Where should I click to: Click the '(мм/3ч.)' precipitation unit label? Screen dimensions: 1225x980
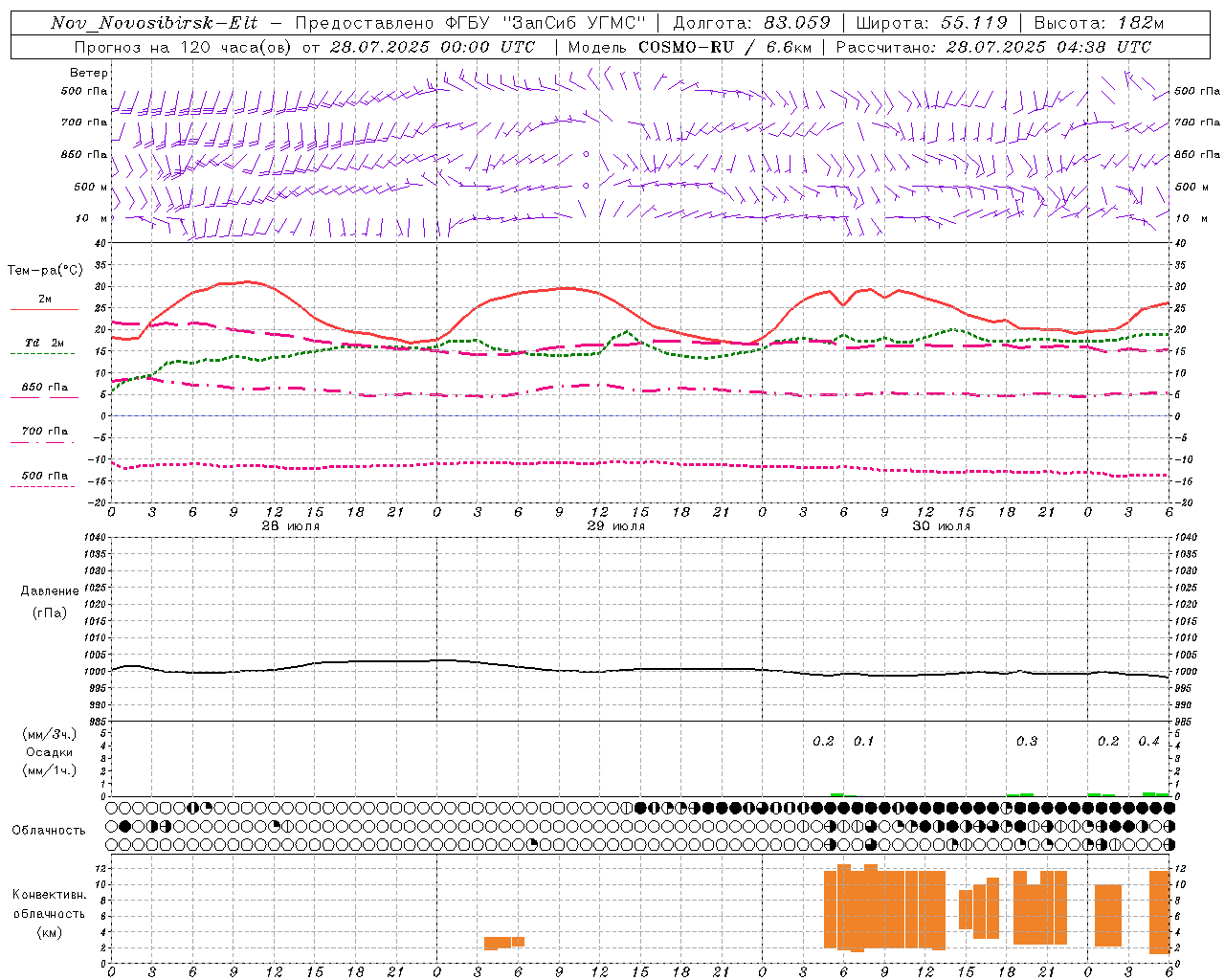[x=49, y=734]
